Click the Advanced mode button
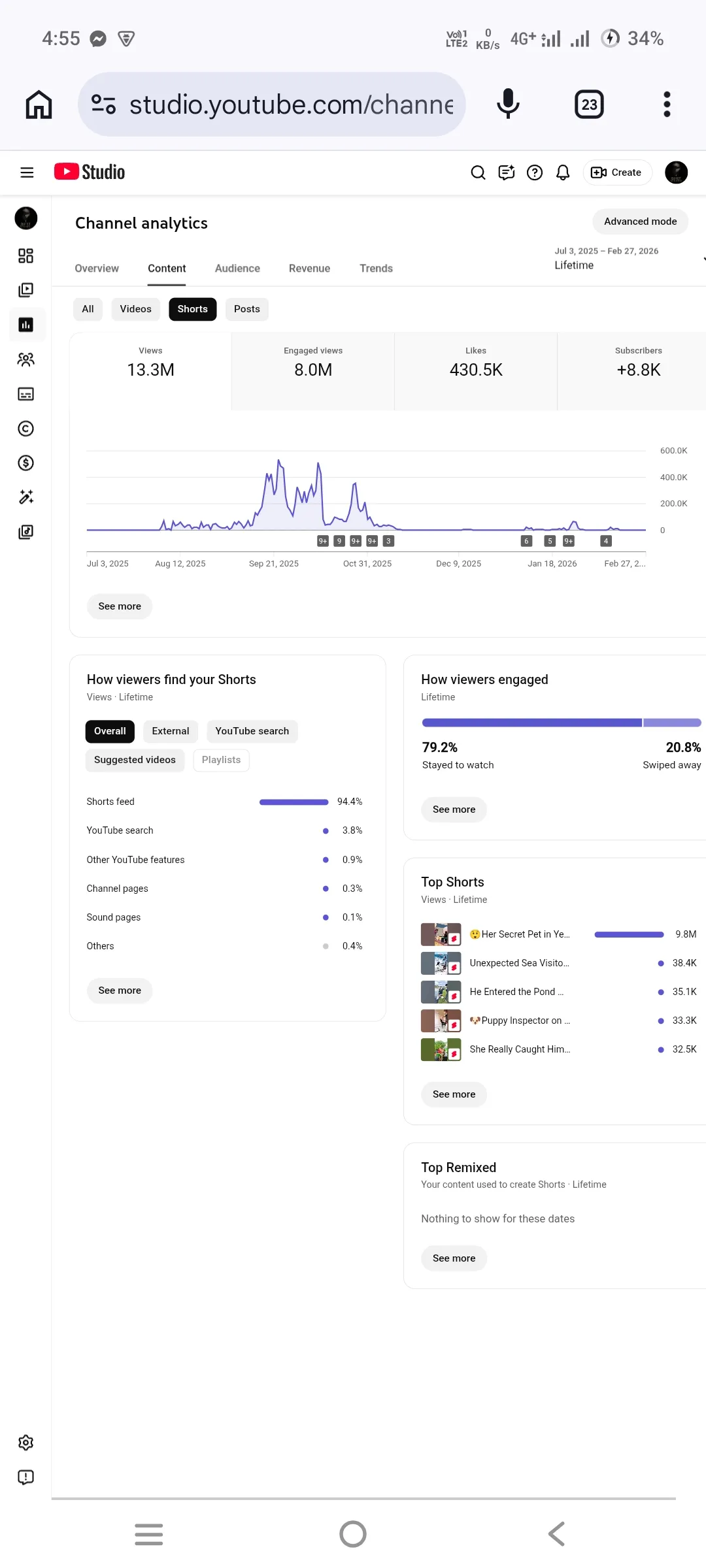Image resolution: width=706 pixels, height=1568 pixels. 641,221
